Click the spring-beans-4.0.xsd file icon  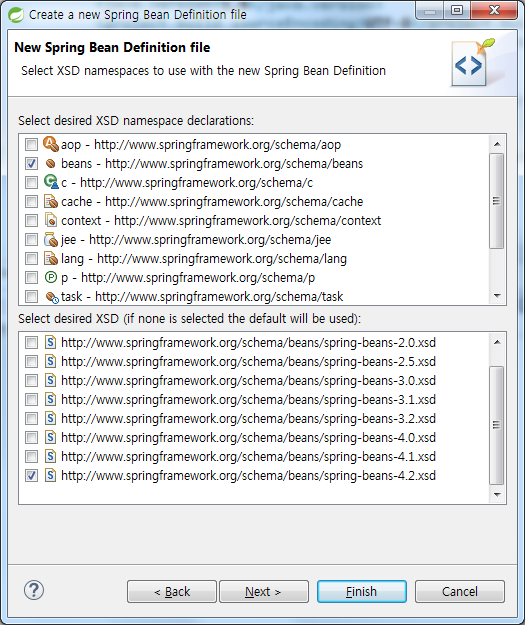pos(50,437)
